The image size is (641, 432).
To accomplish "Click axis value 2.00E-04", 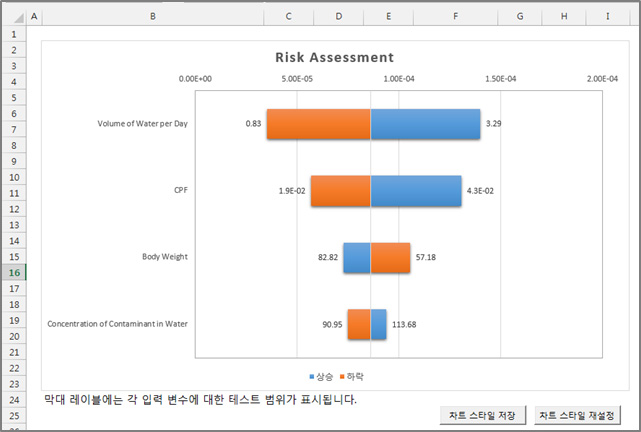I will (x=602, y=79).
